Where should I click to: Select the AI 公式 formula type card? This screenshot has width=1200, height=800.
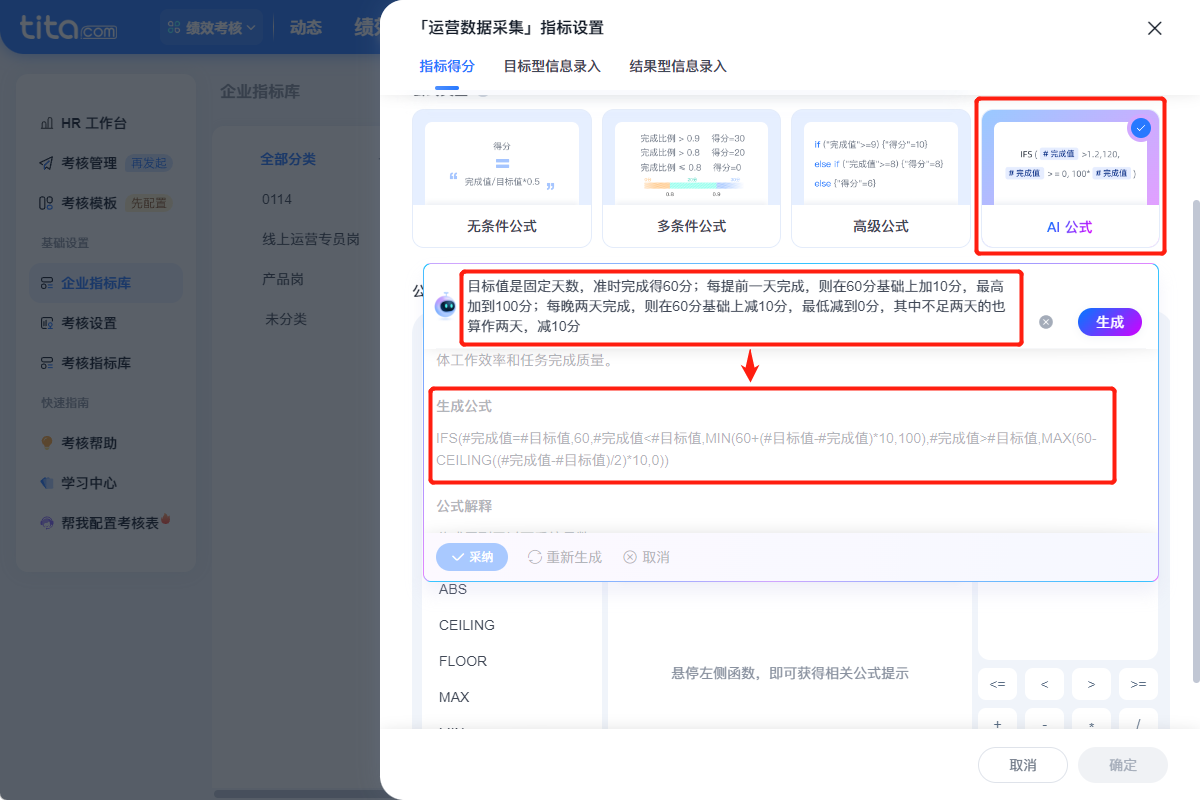pyautogui.click(x=1069, y=178)
